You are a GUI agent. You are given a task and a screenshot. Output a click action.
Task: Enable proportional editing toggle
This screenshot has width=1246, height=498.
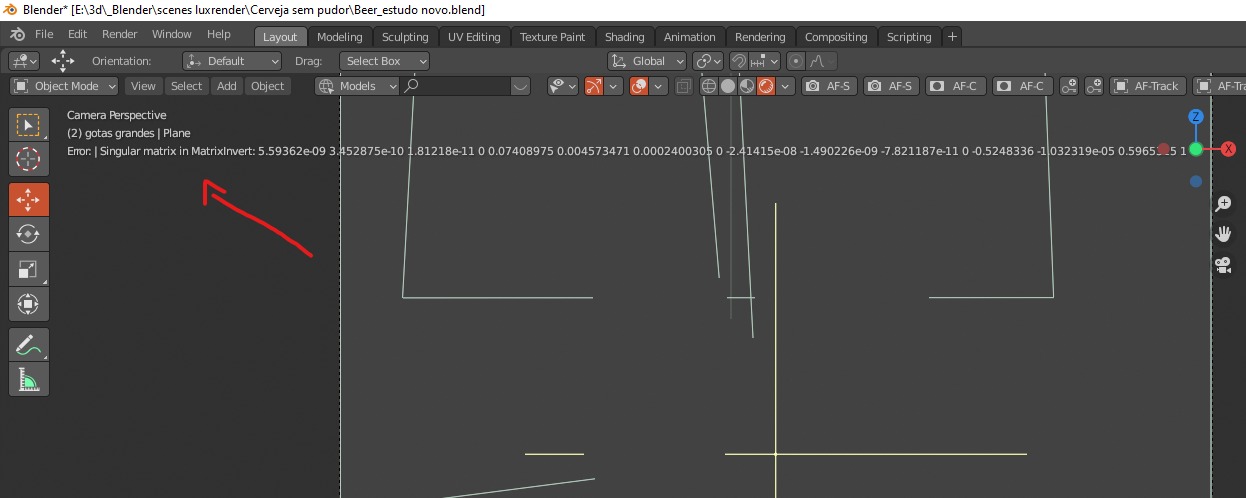795,61
